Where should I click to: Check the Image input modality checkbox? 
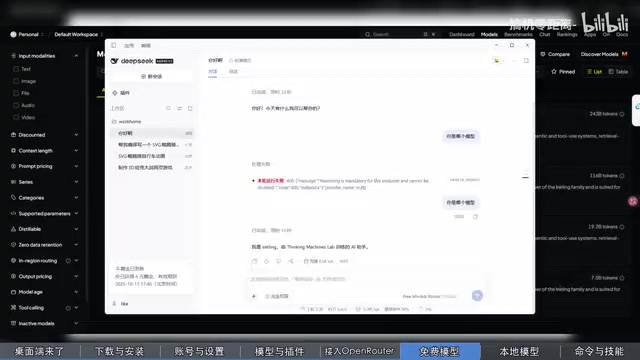pyautogui.click(x=16, y=81)
